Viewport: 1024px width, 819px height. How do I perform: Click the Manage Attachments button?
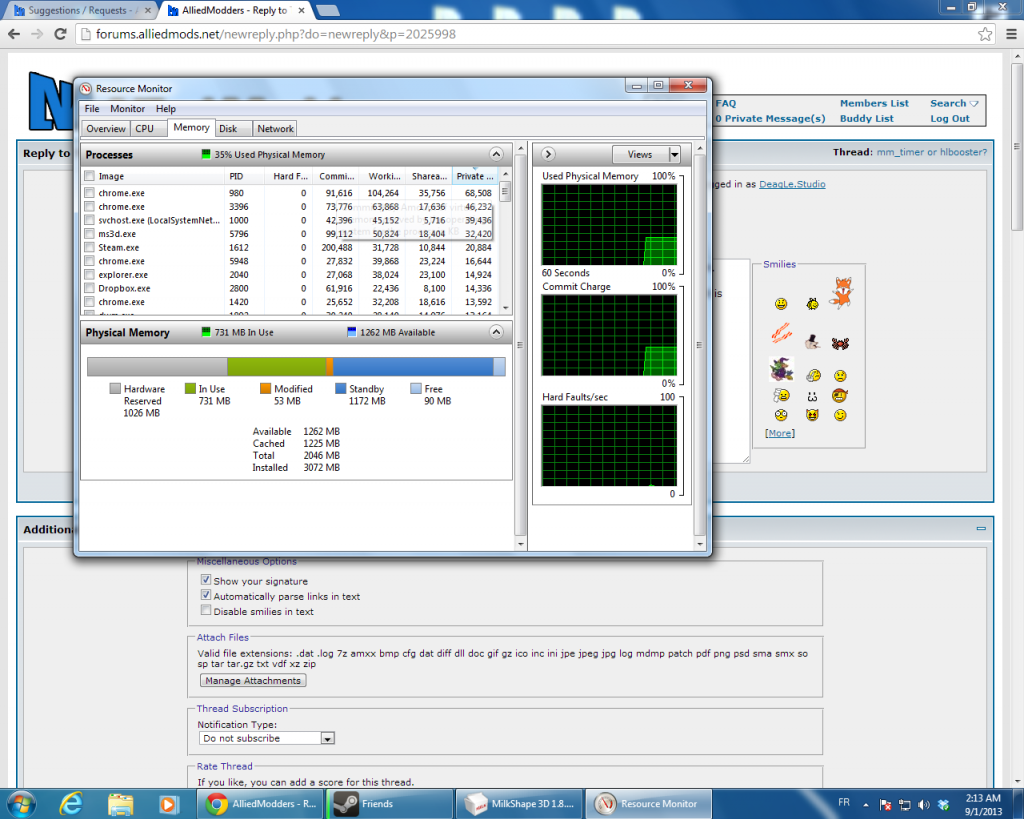pyautogui.click(x=253, y=681)
